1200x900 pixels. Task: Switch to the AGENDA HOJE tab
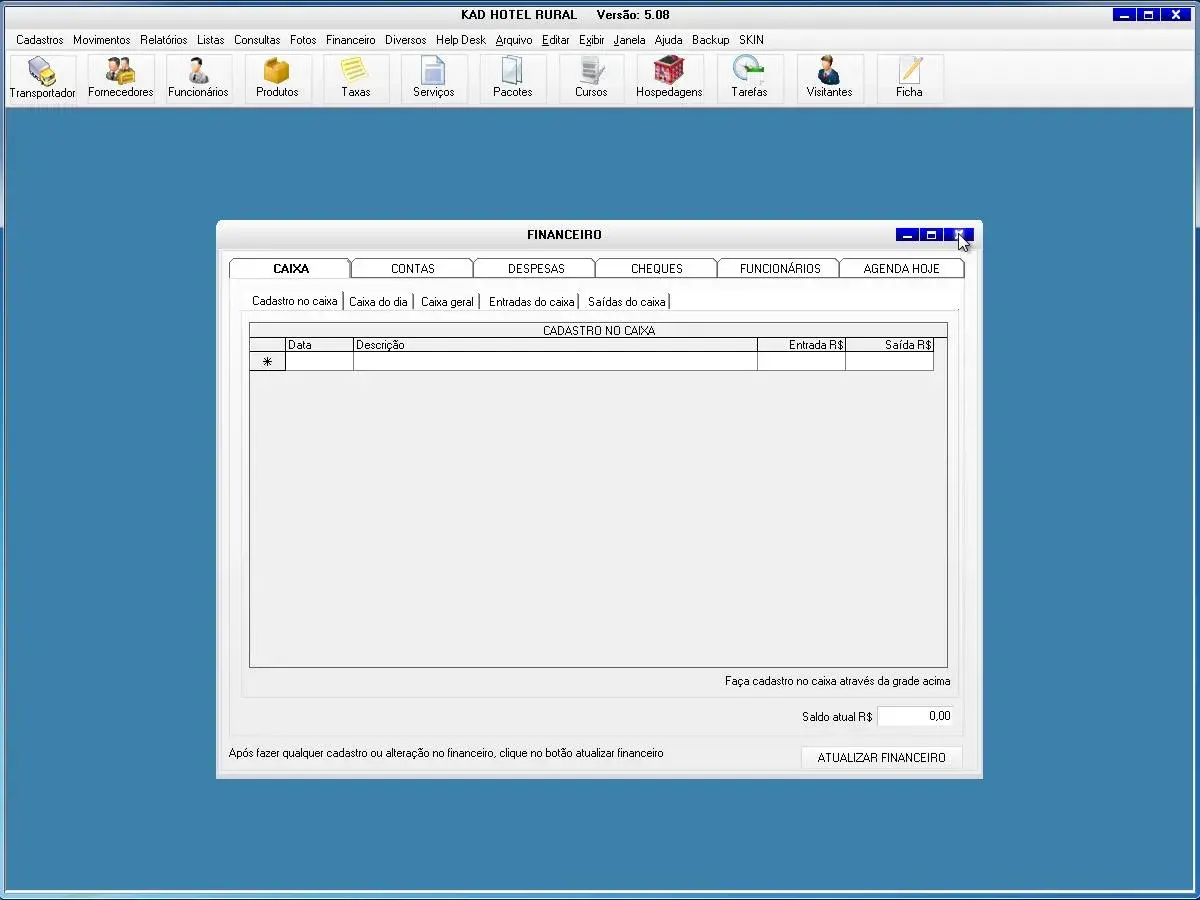click(x=902, y=268)
